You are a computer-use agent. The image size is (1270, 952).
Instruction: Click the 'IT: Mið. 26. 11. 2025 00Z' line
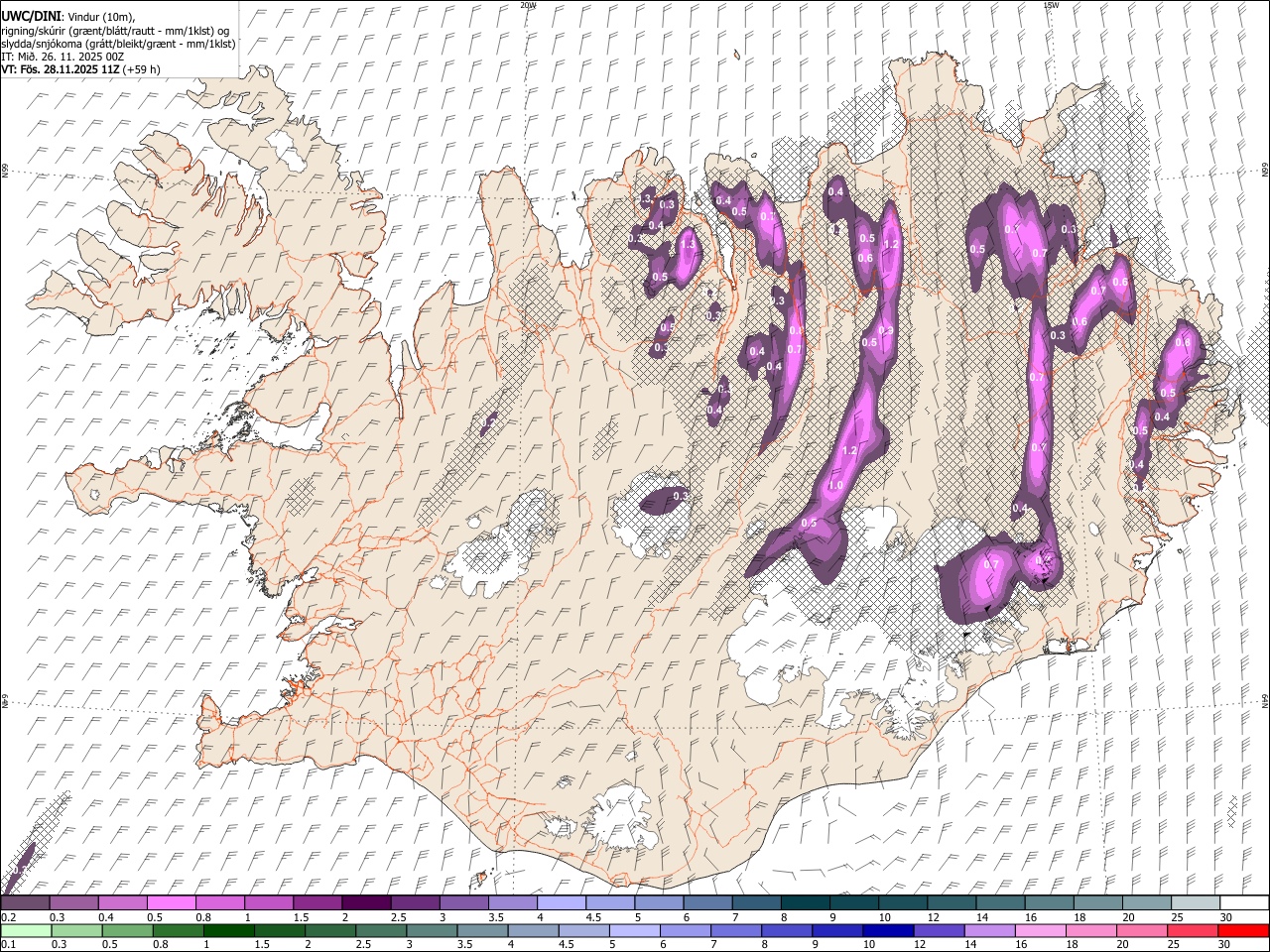(63, 57)
